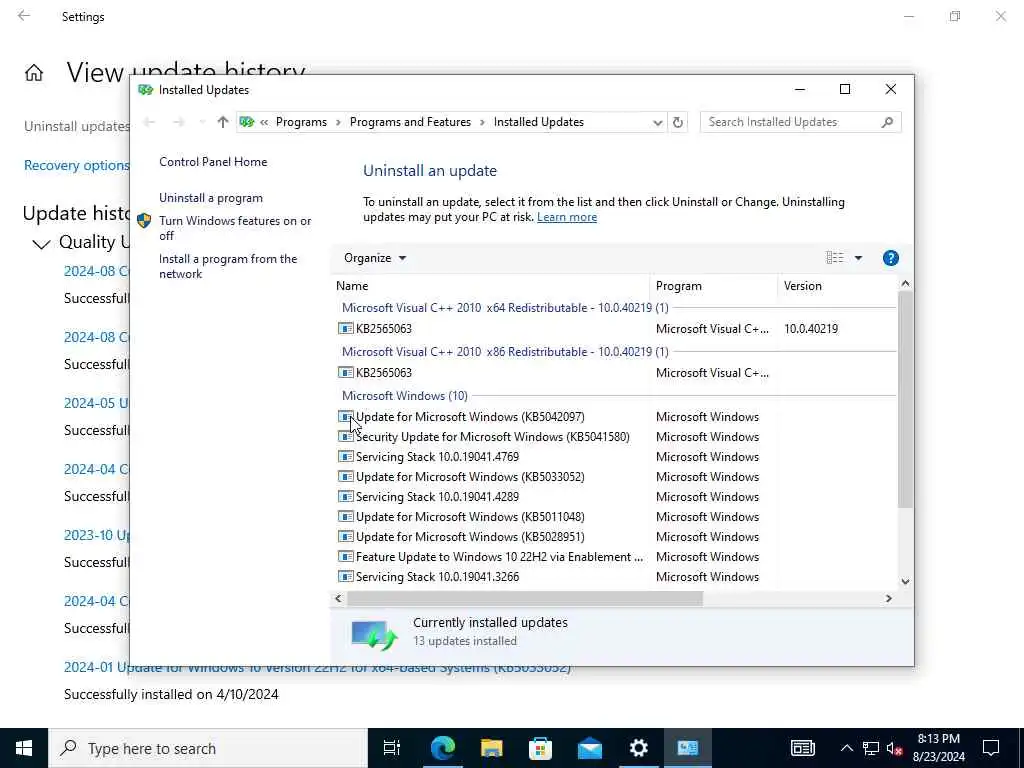This screenshot has width=1024, height=768.
Task: Launch Microsoft Edge from taskbar
Action: [x=442, y=748]
